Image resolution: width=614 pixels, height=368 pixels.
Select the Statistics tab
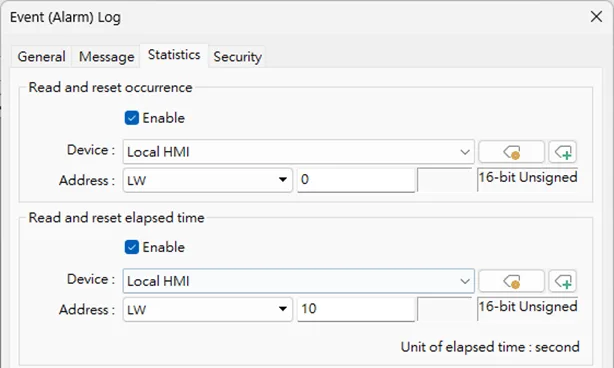[174, 55]
